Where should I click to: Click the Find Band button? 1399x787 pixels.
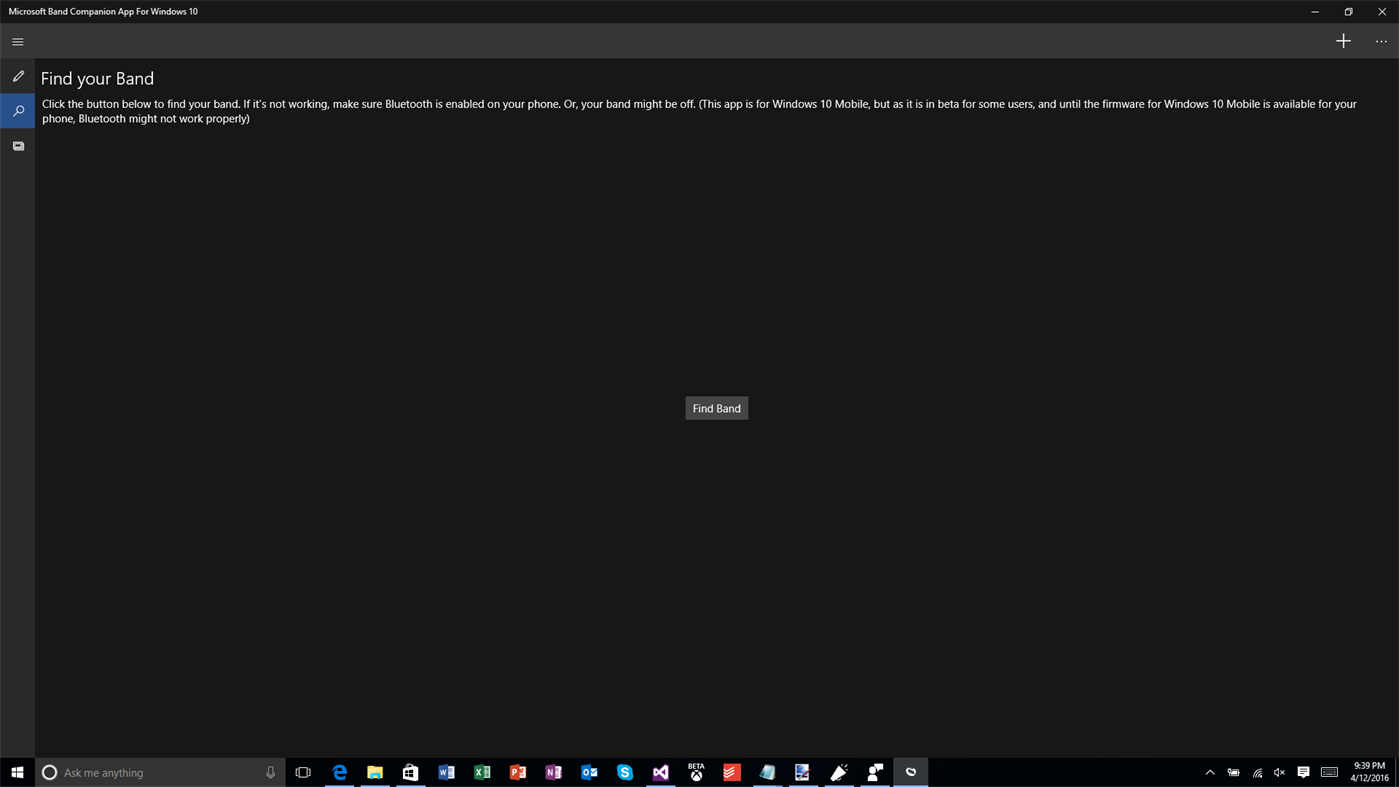coord(716,408)
